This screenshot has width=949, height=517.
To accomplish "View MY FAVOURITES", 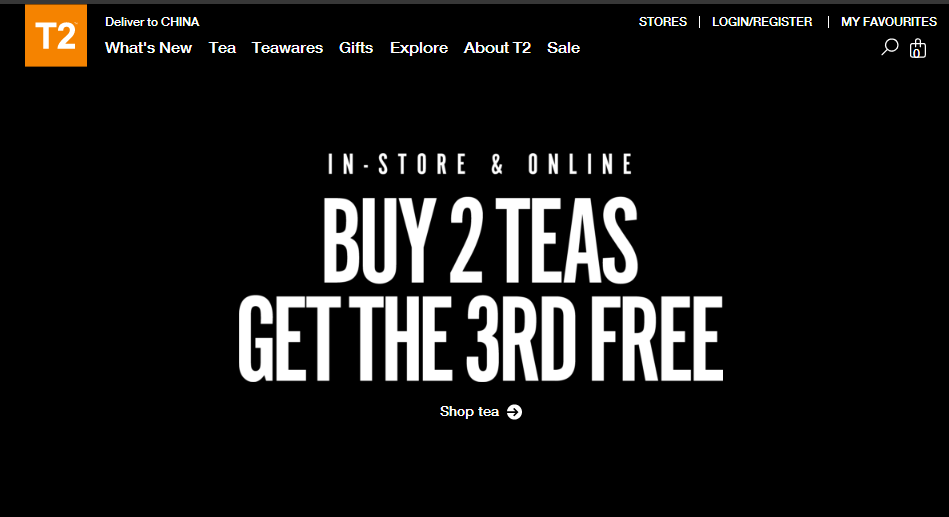I will (x=889, y=22).
